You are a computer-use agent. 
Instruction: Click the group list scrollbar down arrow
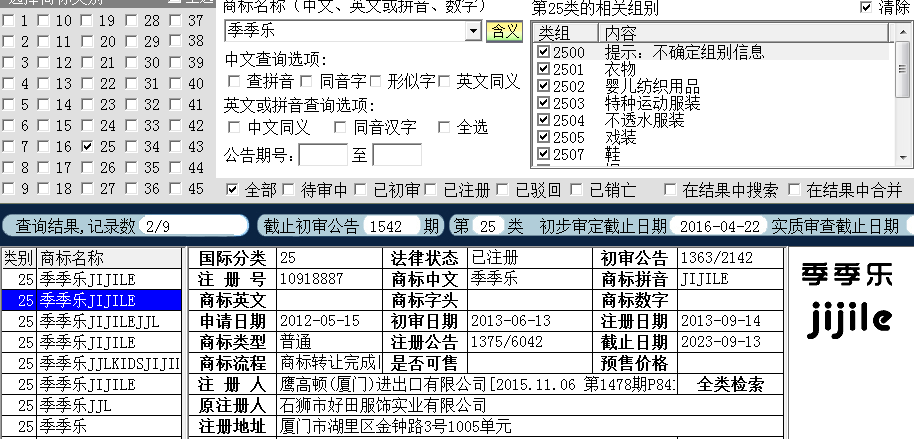(x=903, y=157)
